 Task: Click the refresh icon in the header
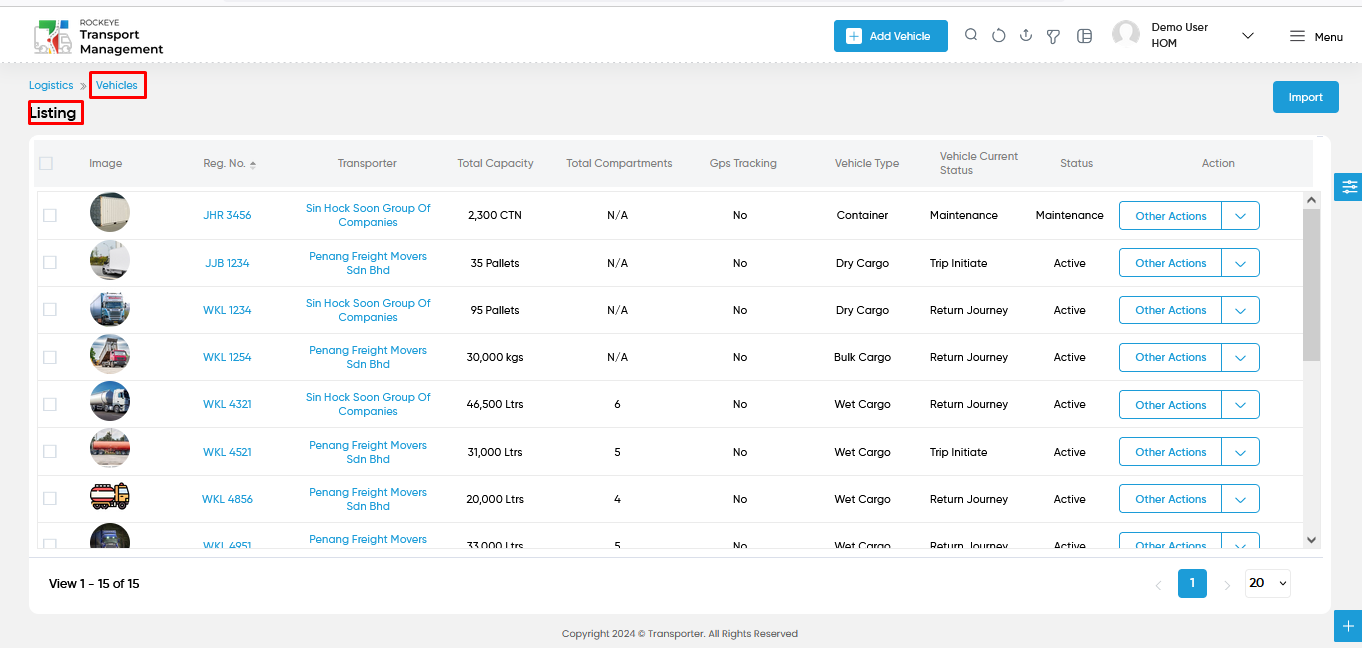[x=998, y=36]
